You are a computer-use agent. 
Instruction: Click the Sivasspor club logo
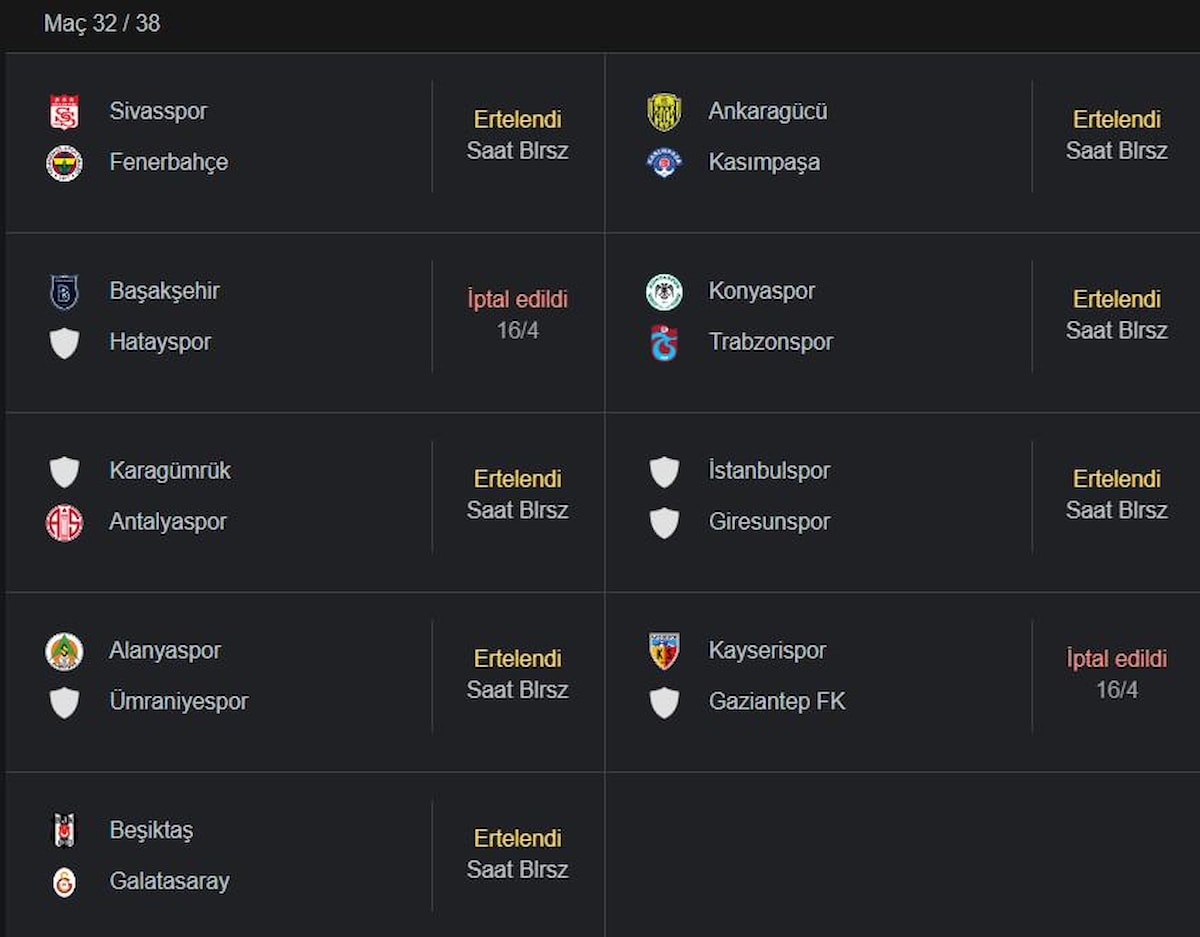pos(64,112)
